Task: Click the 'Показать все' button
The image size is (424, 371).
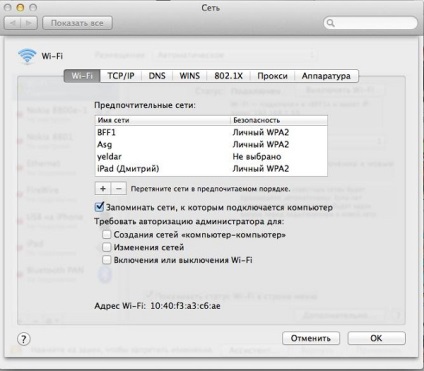Action: pyautogui.click(x=77, y=23)
